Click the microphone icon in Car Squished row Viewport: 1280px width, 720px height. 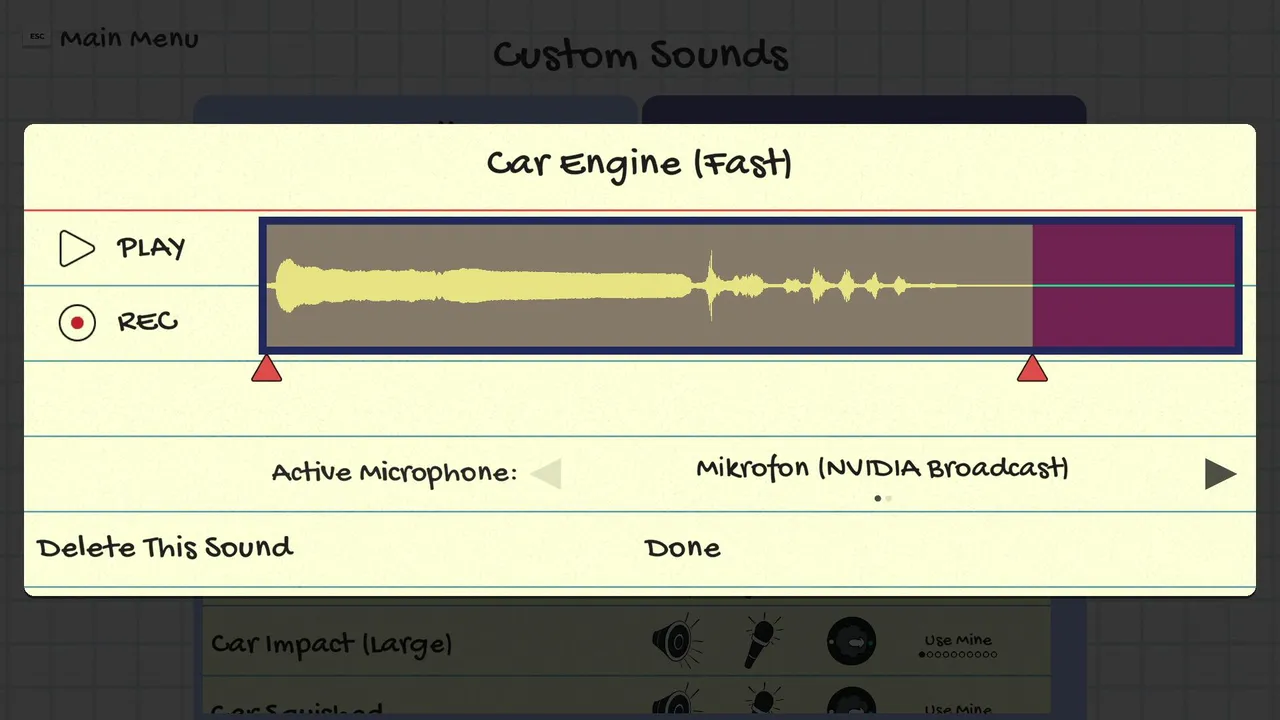click(764, 704)
